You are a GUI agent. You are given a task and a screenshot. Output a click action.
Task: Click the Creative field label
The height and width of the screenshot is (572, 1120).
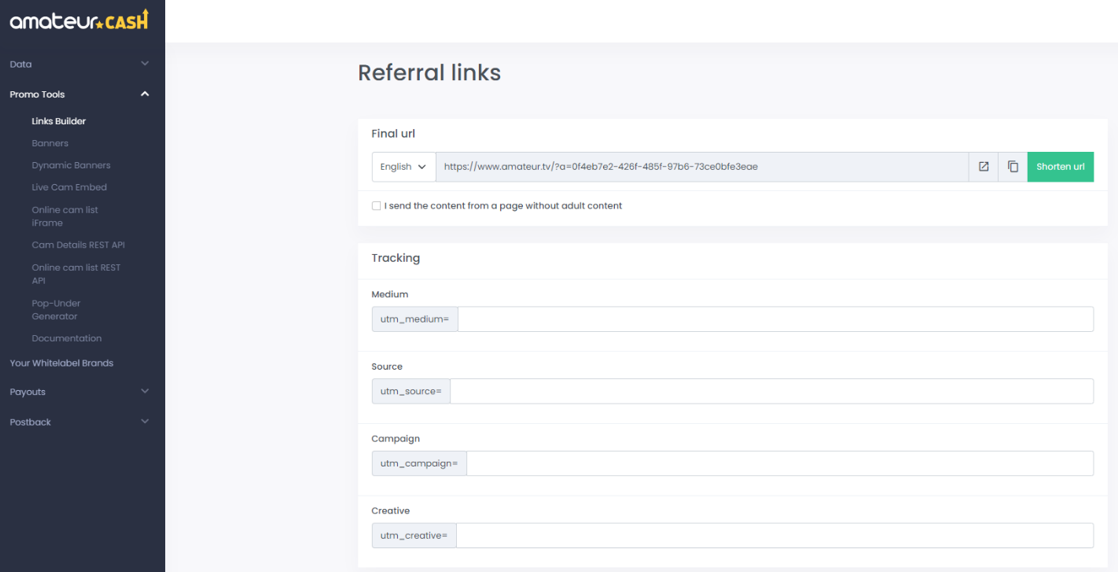(391, 511)
